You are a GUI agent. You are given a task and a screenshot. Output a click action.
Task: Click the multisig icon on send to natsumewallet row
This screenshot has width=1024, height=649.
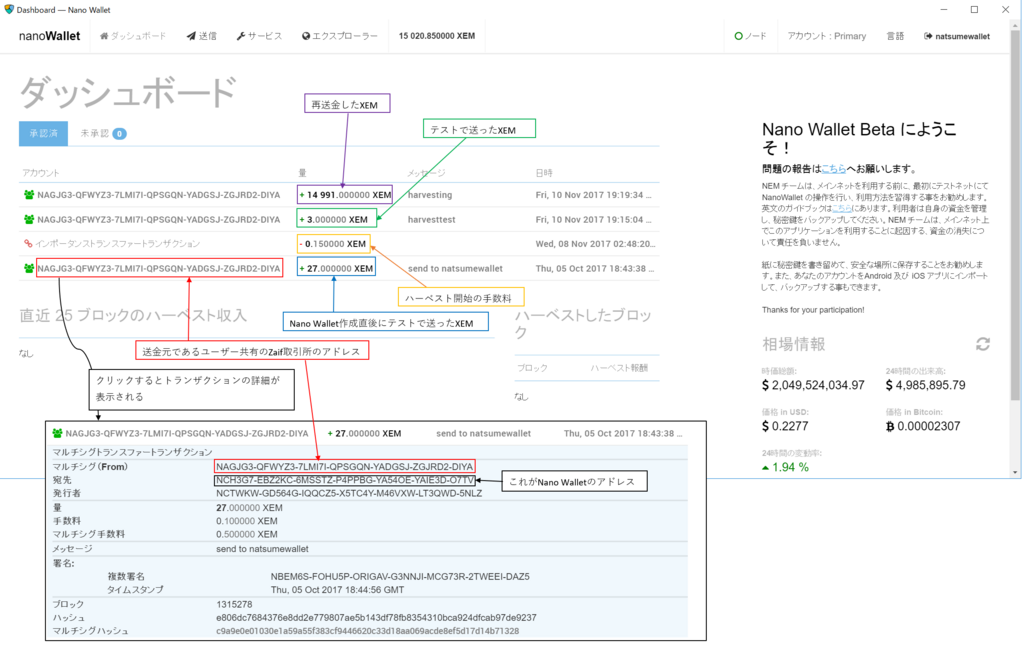point(29,268)
